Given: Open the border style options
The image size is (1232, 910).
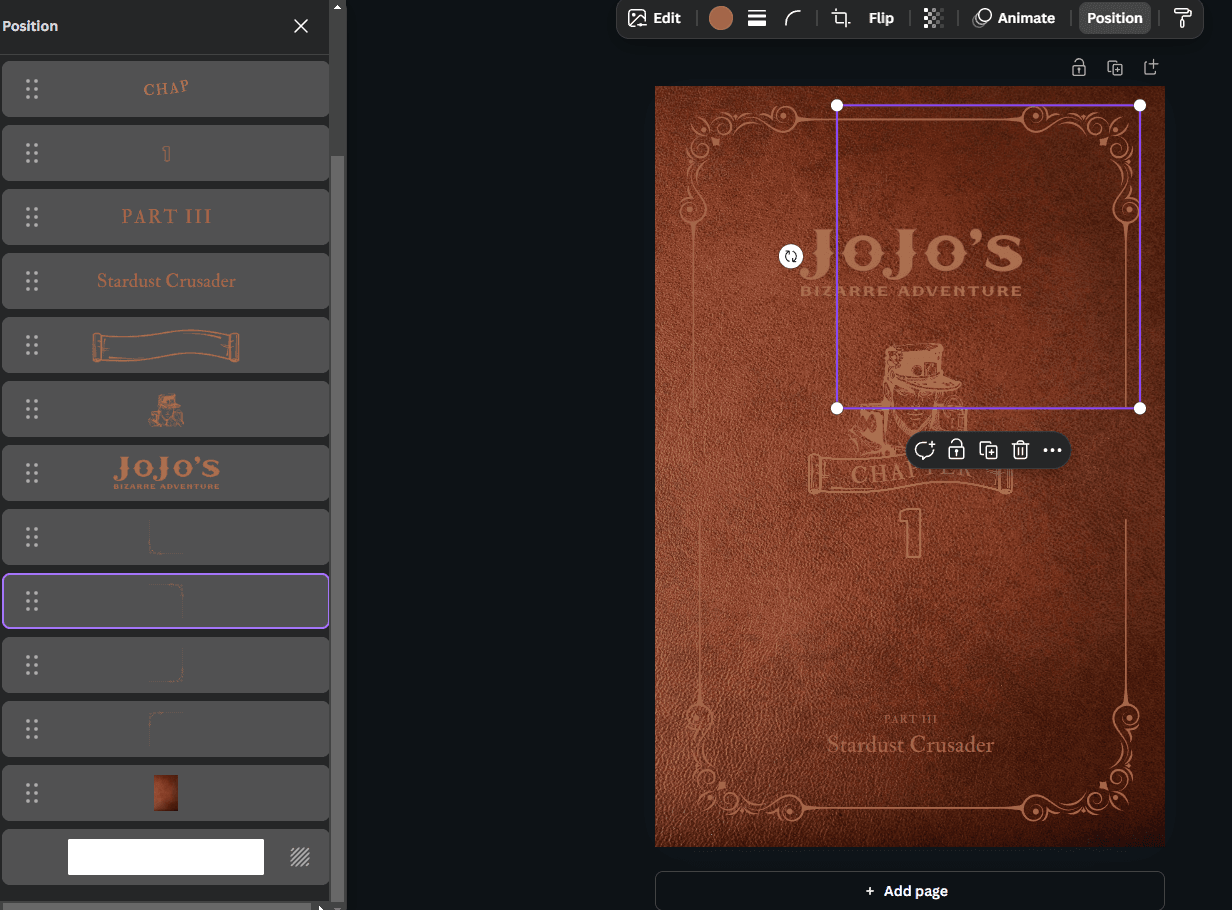Looking at the screenshot, I should pos(757,18).
